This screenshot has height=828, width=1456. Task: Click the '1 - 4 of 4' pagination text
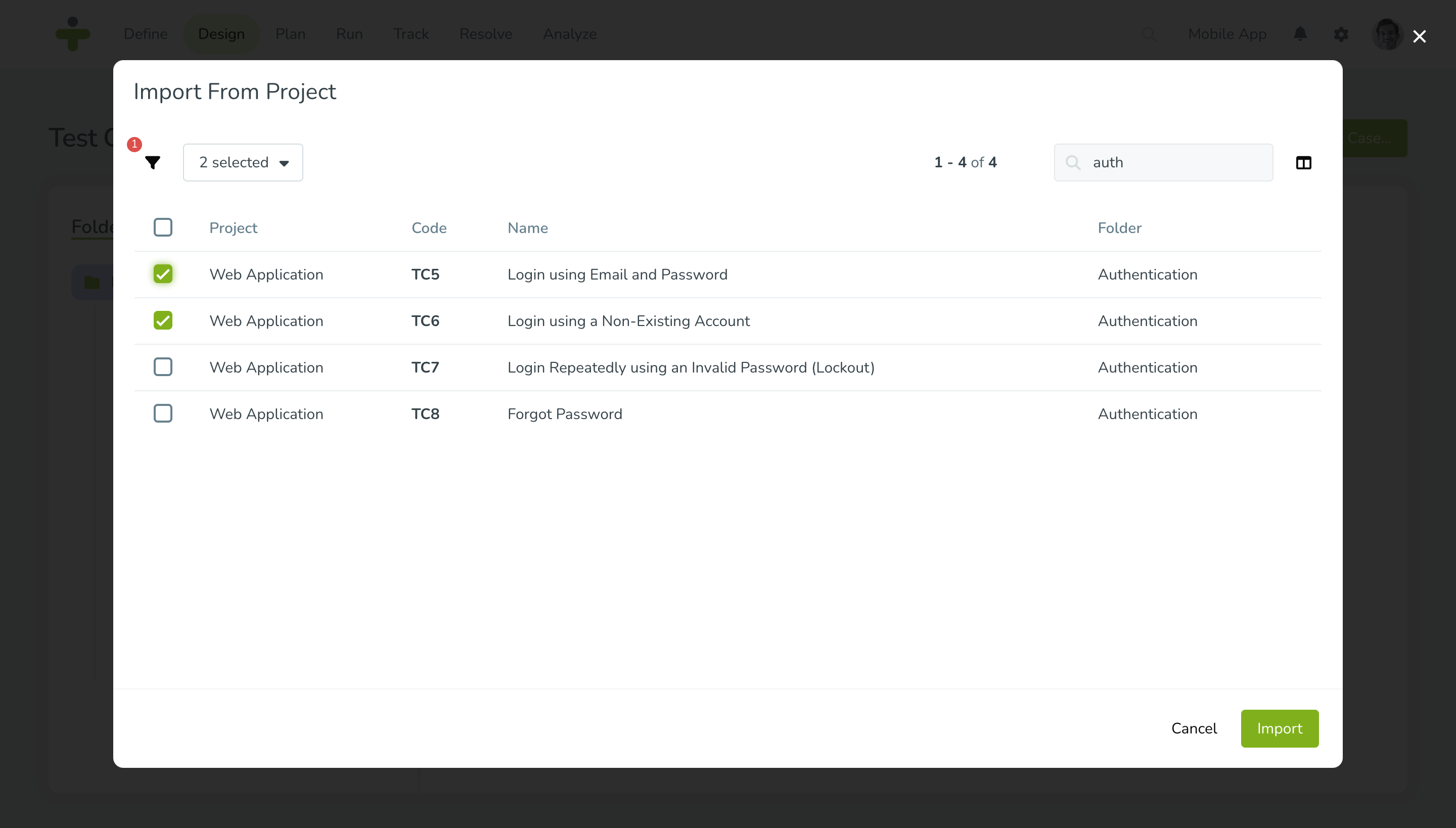(966, 163)
